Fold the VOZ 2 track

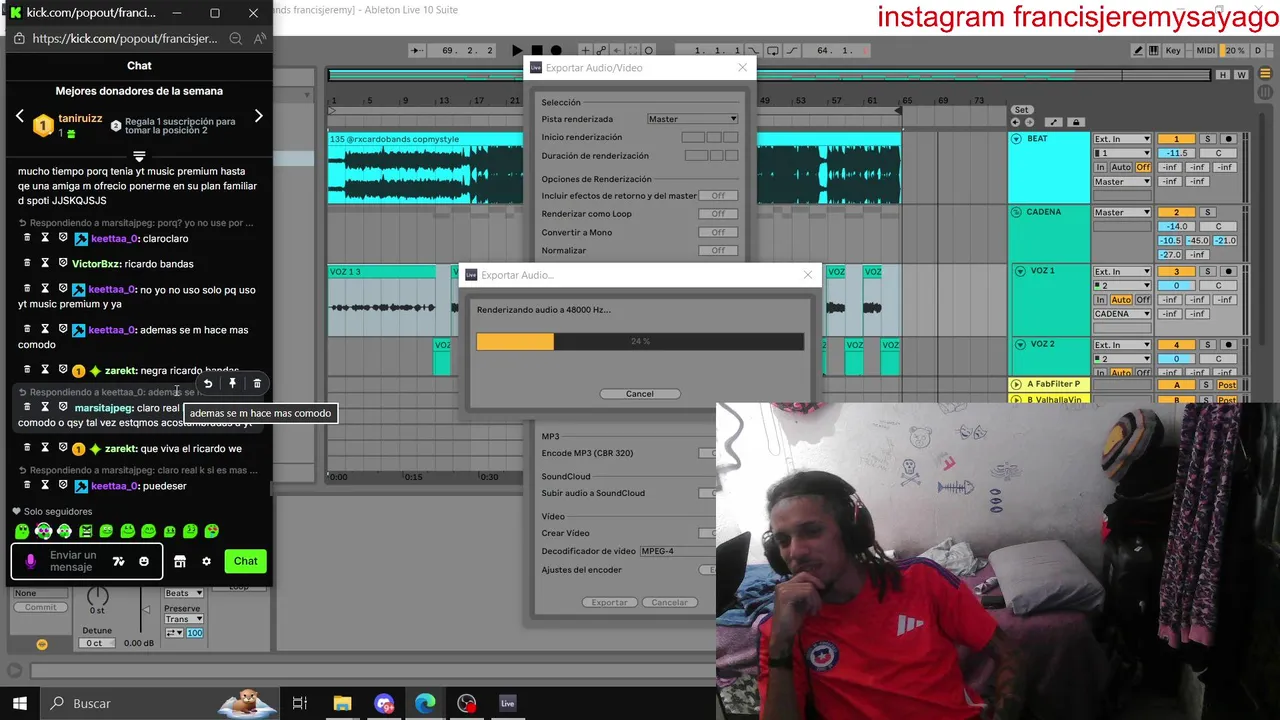(1021, 344)
